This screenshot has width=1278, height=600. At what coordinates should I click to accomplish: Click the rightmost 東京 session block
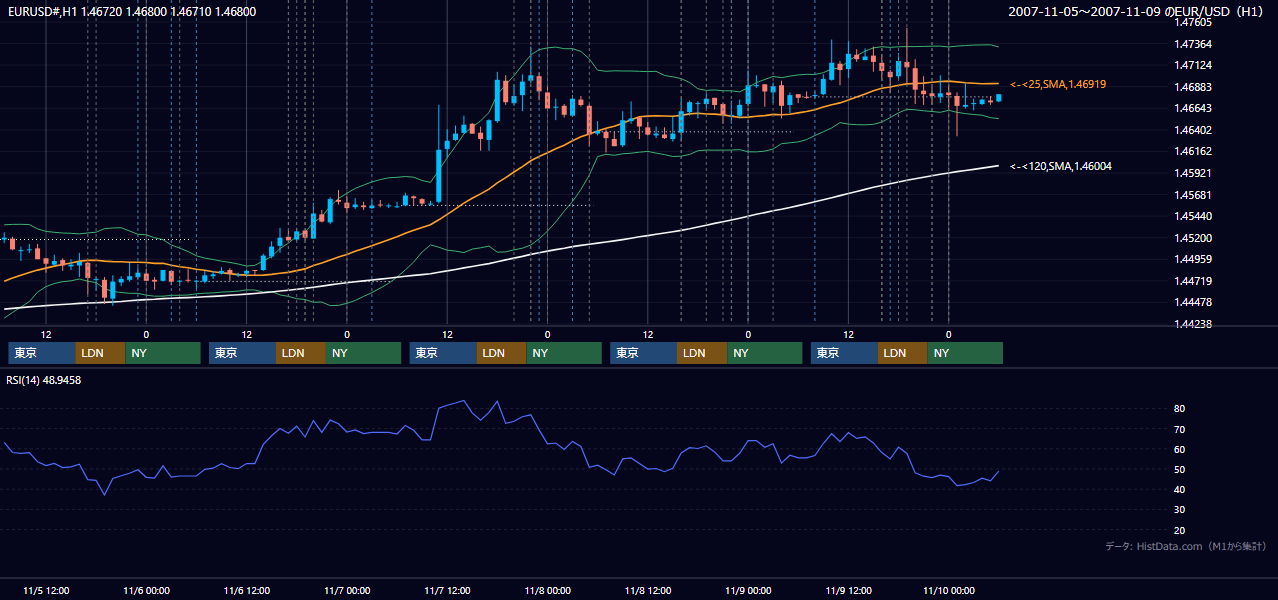845,353
